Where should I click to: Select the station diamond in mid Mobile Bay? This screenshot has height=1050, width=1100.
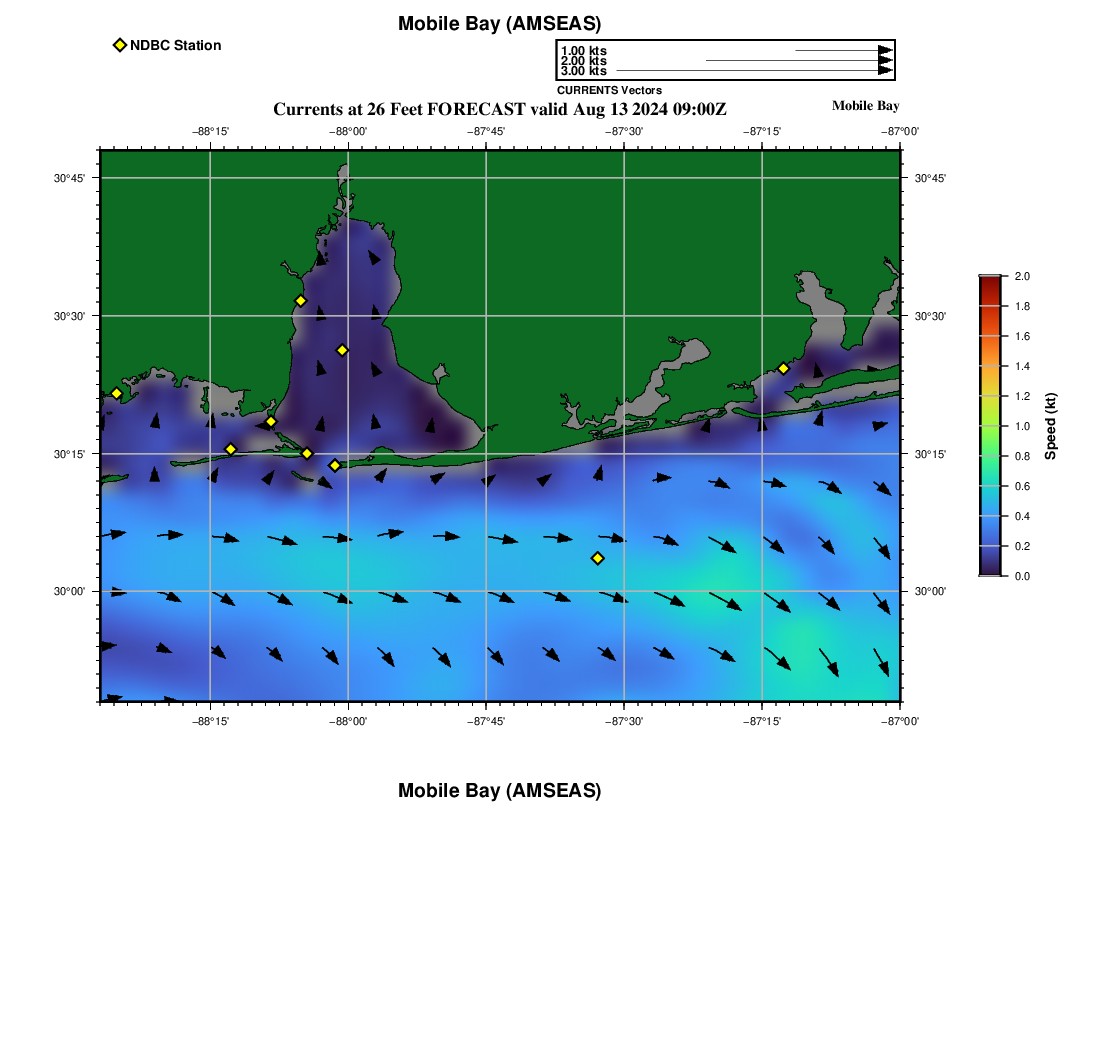pos(342,350)
